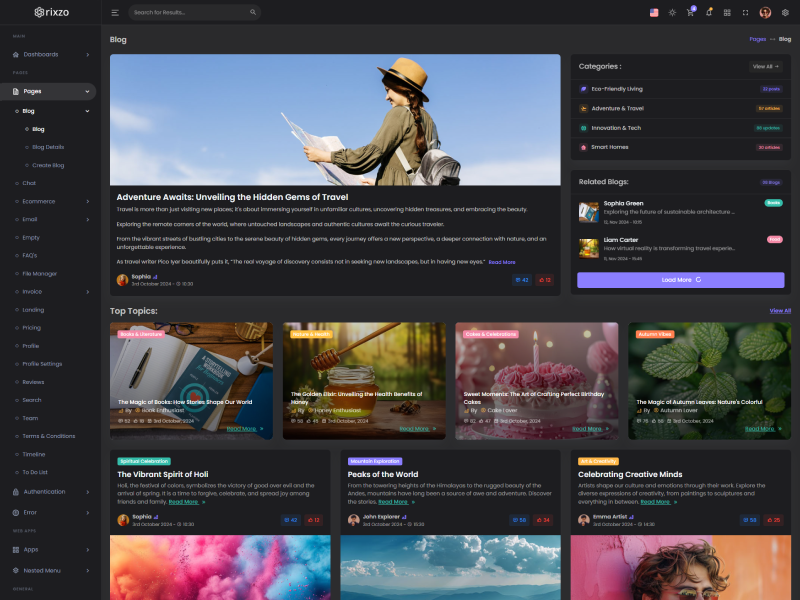This screenshot has height=600, width=800.
Task: Open the related apps grid icon
Action: point(727,13)
